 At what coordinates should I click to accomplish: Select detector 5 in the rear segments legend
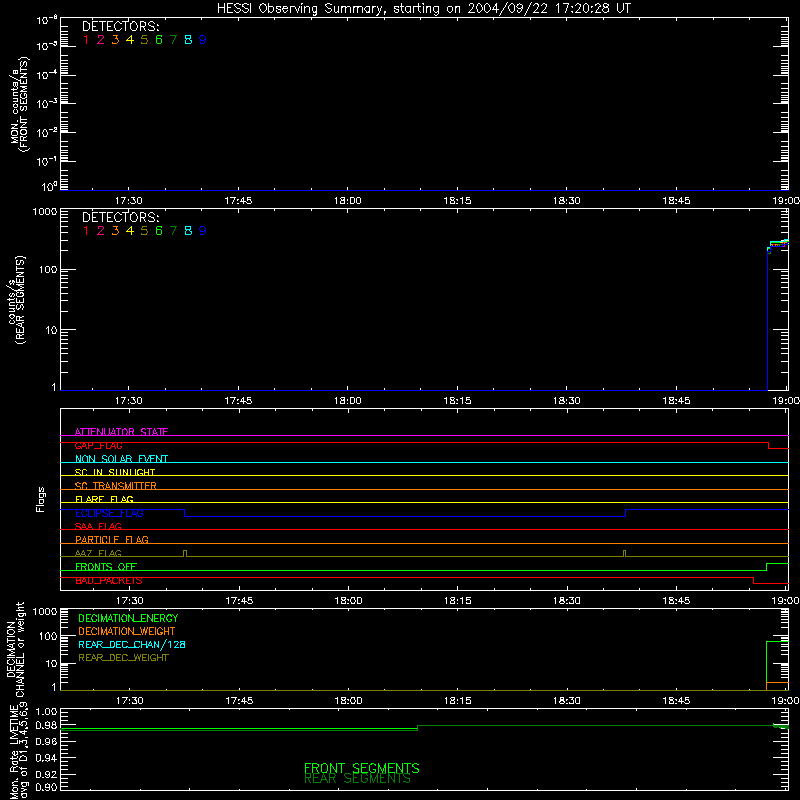click(x=144, y=231)
